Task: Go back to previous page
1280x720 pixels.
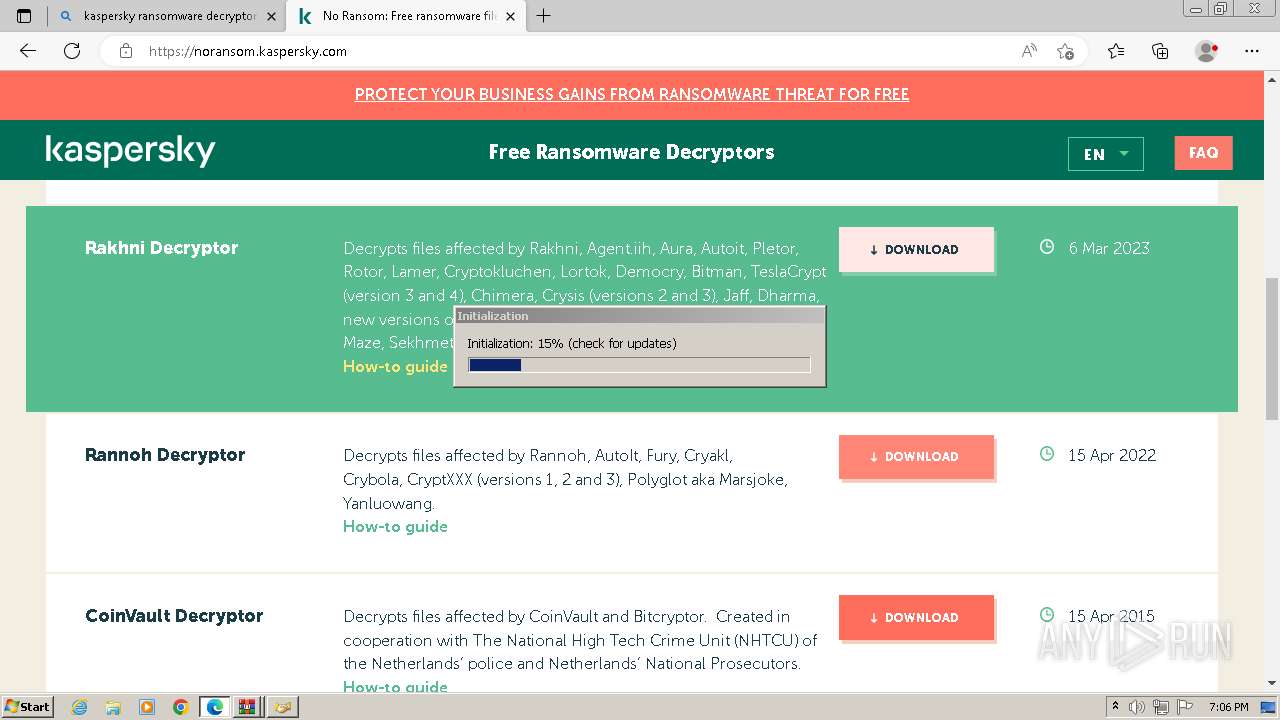Action: [28, 51]
